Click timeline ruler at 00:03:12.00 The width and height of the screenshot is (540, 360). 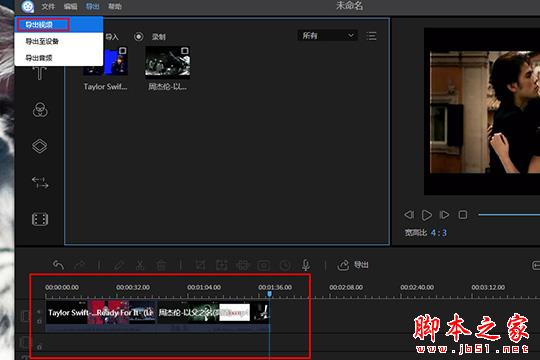[x=488, y=287]
